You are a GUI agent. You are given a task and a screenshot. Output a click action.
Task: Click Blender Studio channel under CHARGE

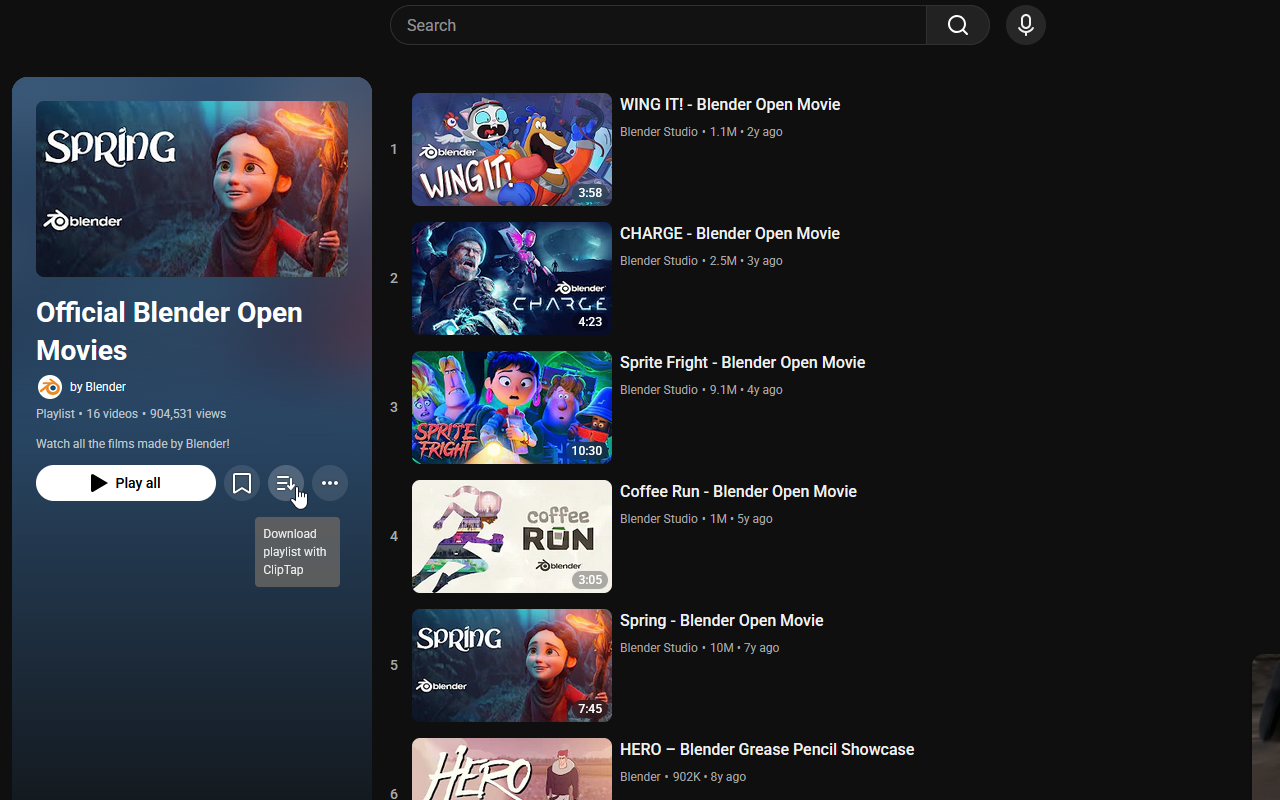coord(659,261)
